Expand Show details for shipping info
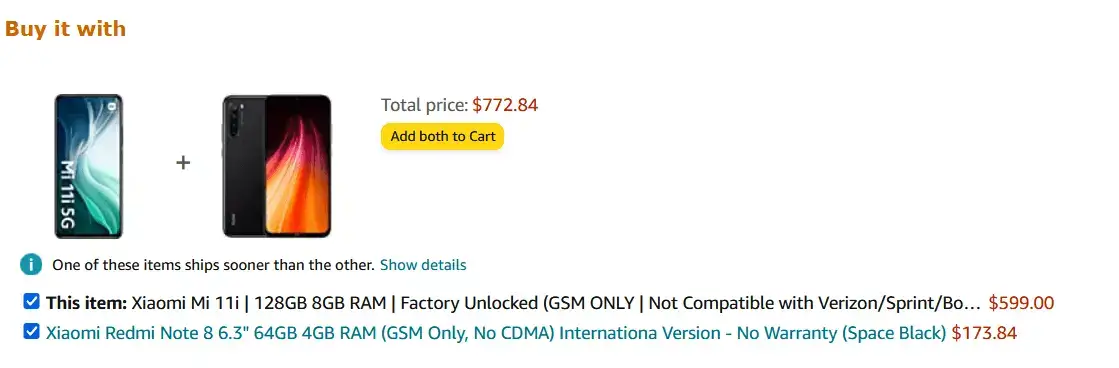1119x368 pixels. tap(423, 265)
